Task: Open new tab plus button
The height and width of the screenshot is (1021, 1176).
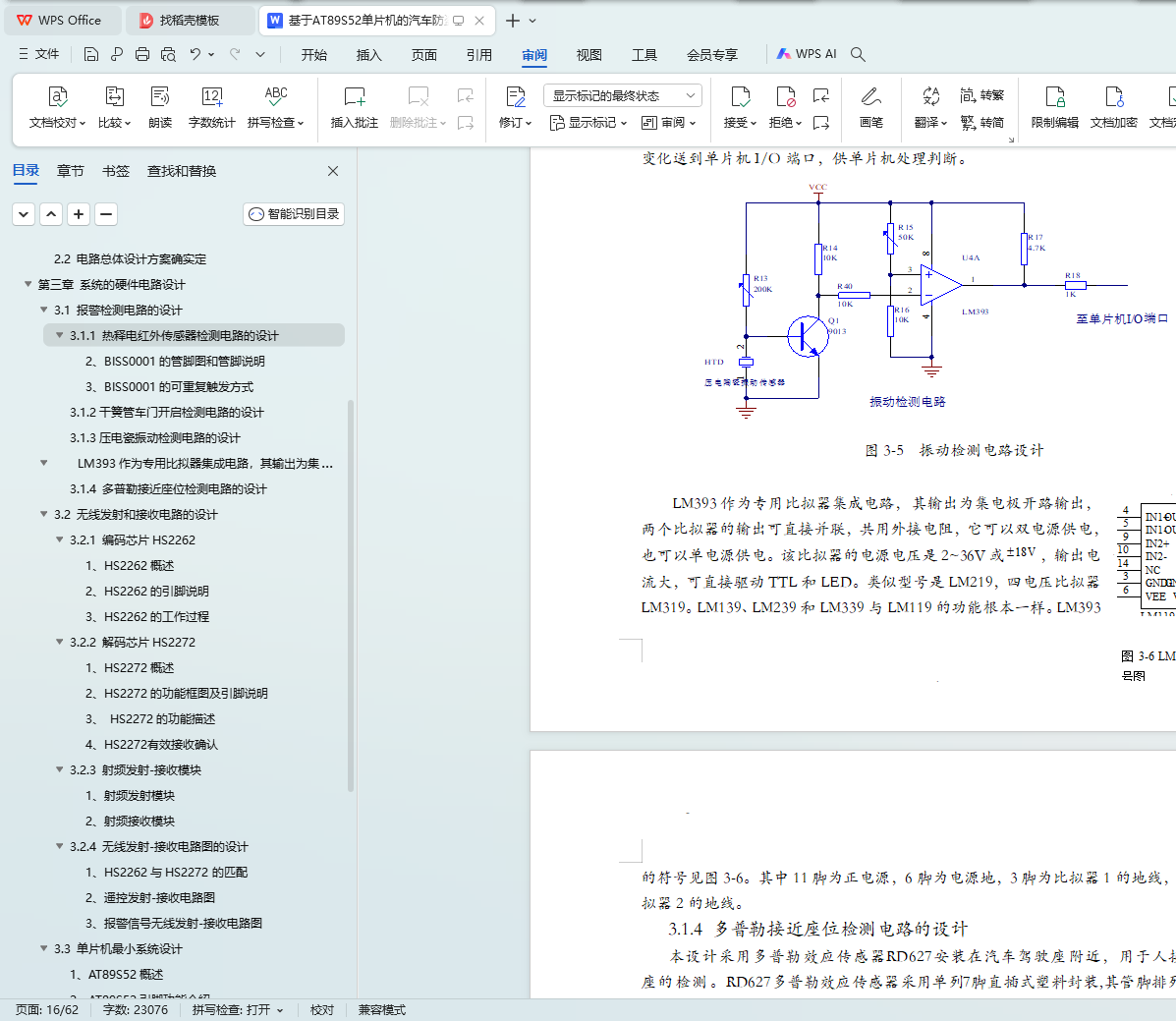Action: click(x=512, y=21)
